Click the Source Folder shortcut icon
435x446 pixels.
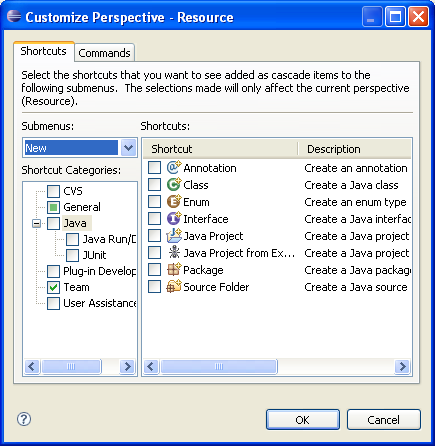coord(174,286)
